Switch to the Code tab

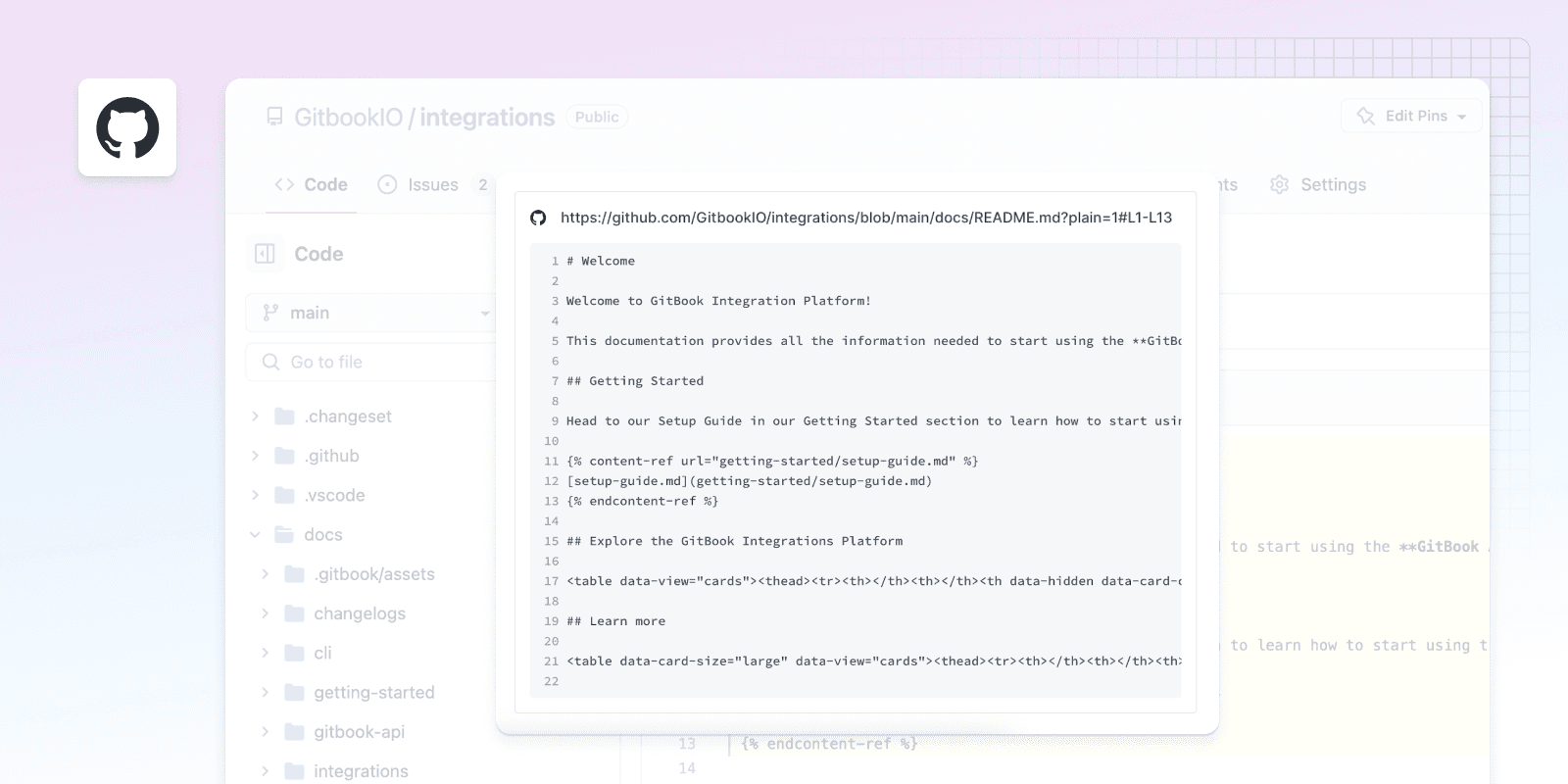tap(311, 184)
